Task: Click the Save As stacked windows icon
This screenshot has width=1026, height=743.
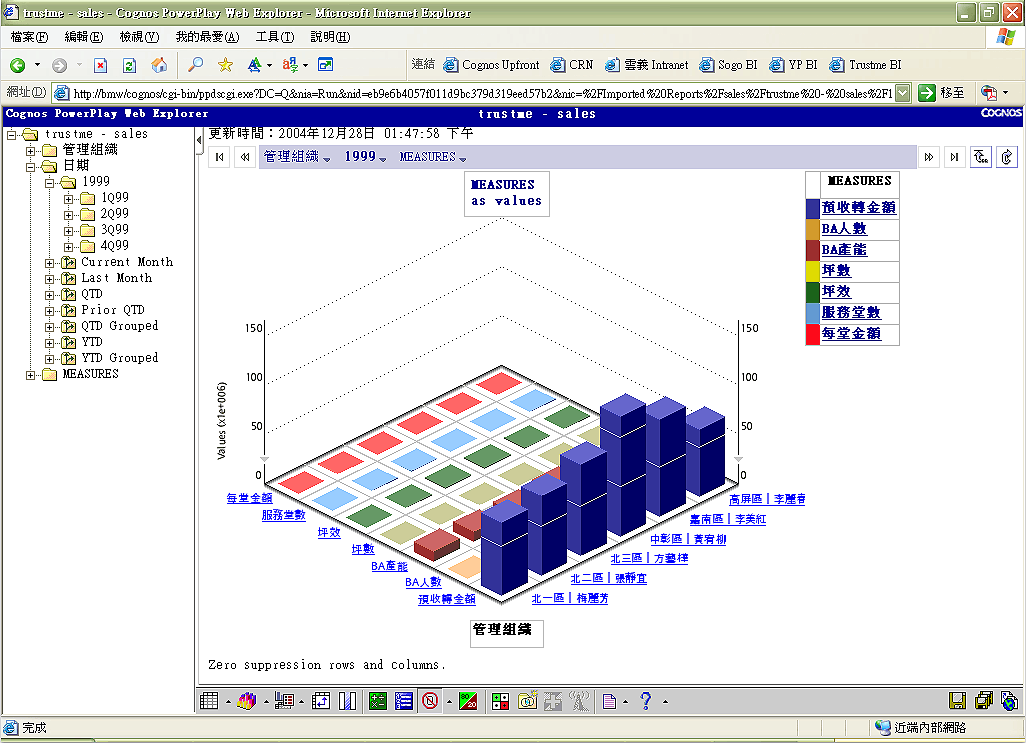Action: pyautogui.click(x=983, y=701)
